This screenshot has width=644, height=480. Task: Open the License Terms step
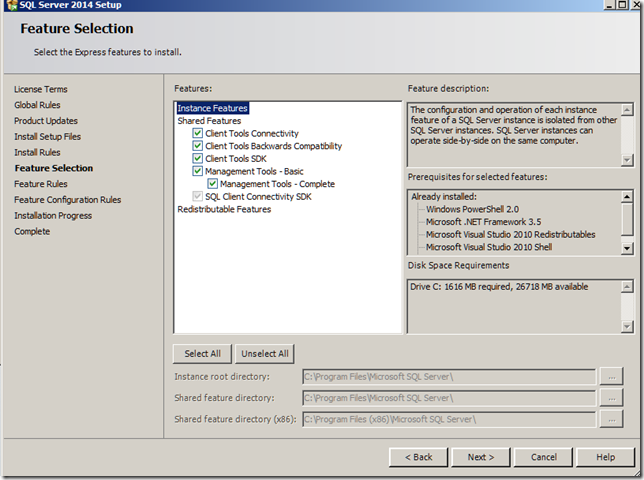(41, 89)
